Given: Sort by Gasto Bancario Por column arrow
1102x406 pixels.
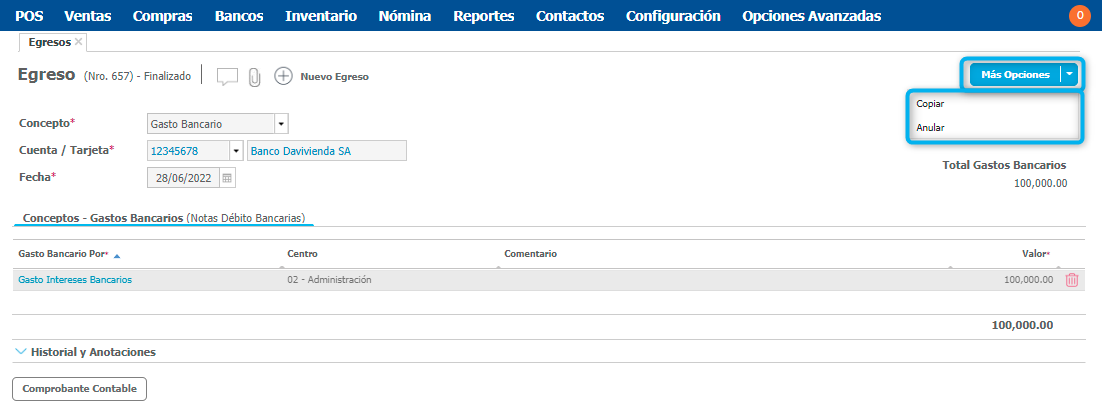Looking at the screenshot, I should click(117, 255).
